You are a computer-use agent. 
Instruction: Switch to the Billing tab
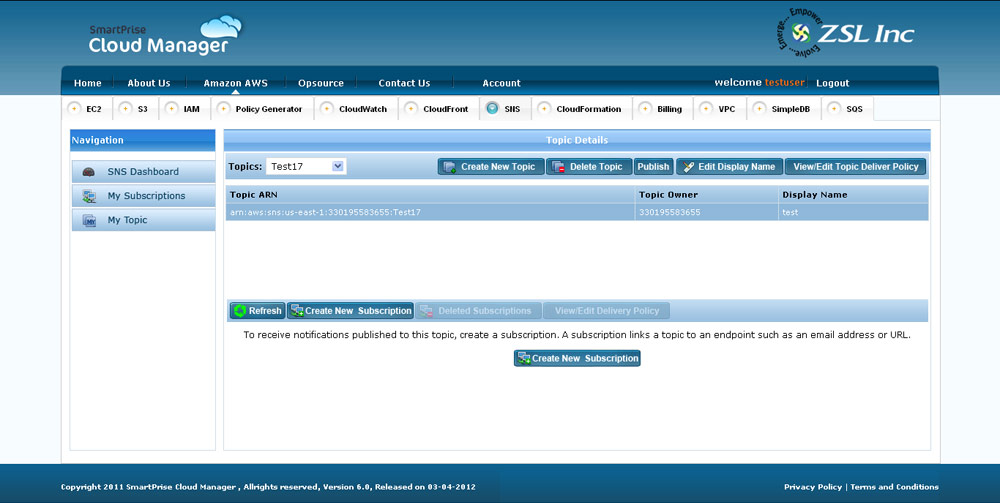(x=663, y=109)
